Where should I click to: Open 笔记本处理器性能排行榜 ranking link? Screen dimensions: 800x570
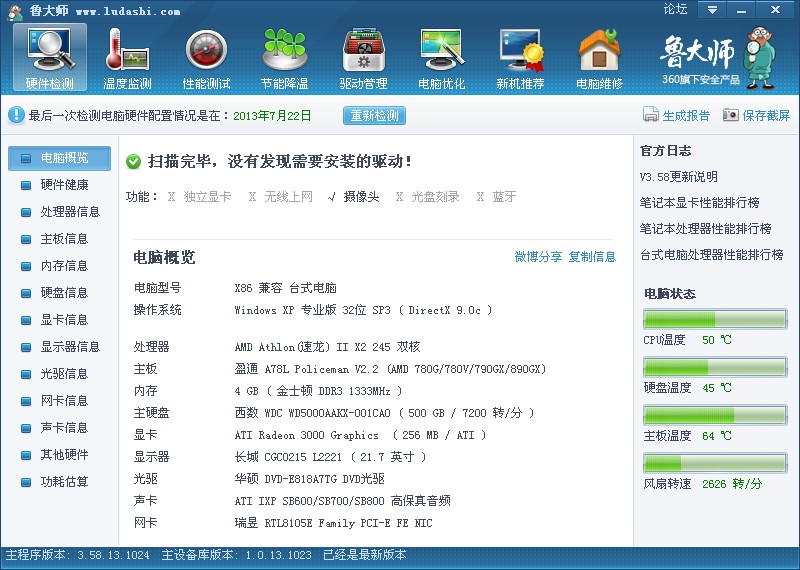(706, 229)
